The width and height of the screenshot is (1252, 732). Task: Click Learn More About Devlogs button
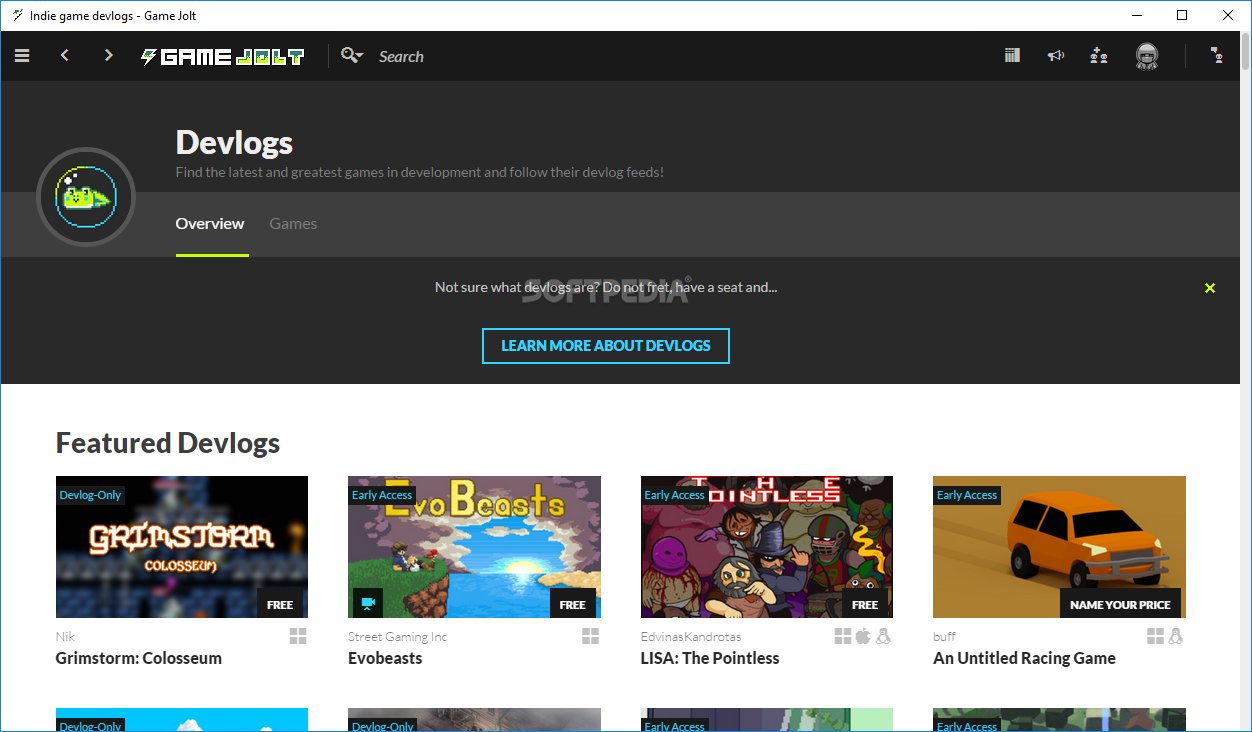click(606, 346)
